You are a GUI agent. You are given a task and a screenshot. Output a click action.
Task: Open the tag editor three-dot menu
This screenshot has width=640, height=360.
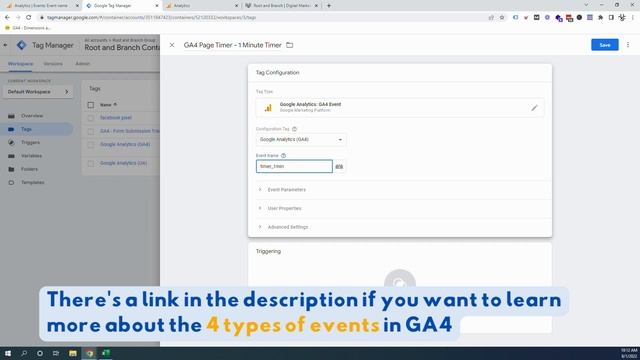pos(628,45)
